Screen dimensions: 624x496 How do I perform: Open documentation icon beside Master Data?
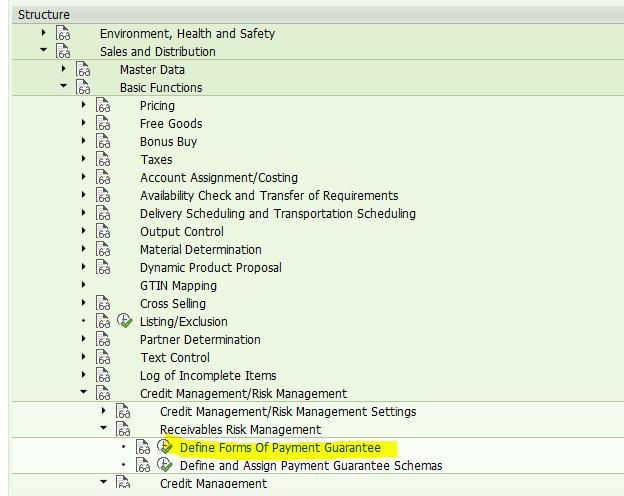click(83, 69)
